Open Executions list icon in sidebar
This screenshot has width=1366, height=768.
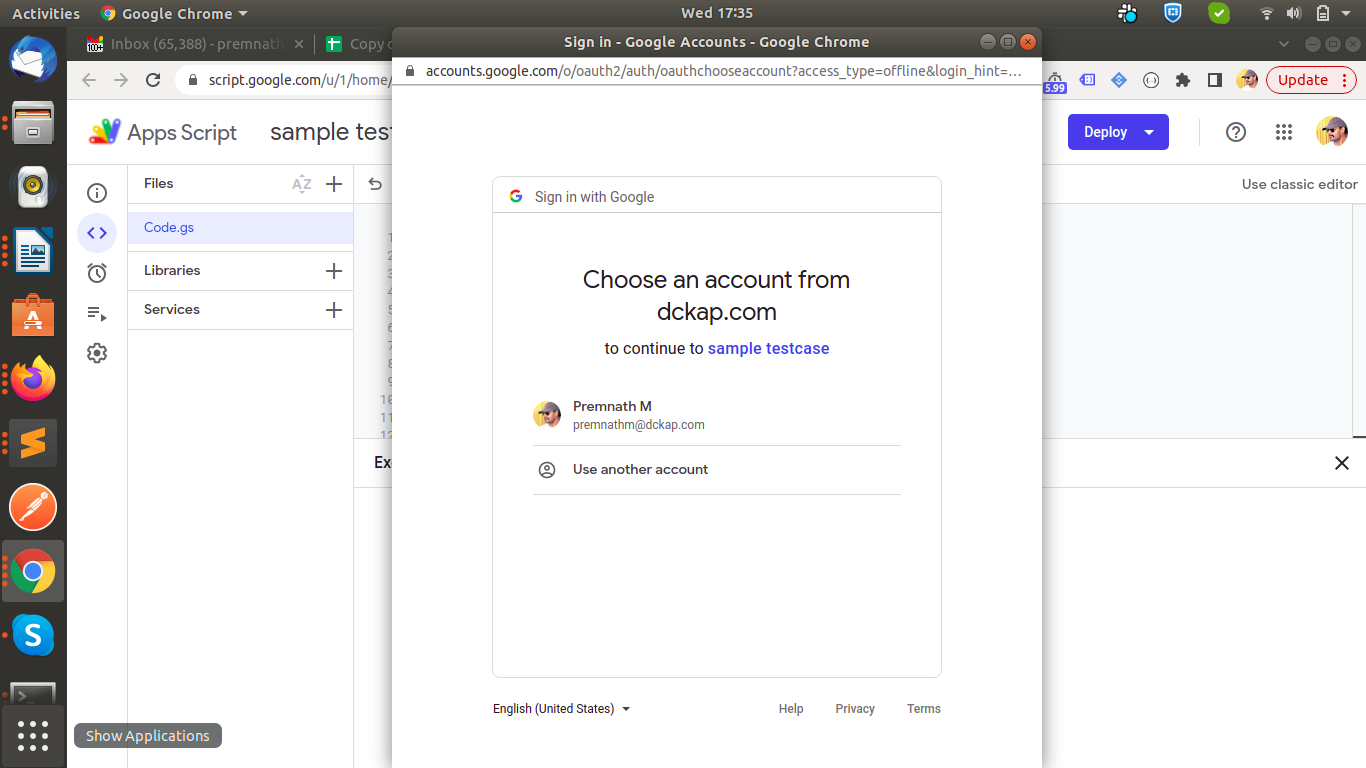click(x=97, y=313)
